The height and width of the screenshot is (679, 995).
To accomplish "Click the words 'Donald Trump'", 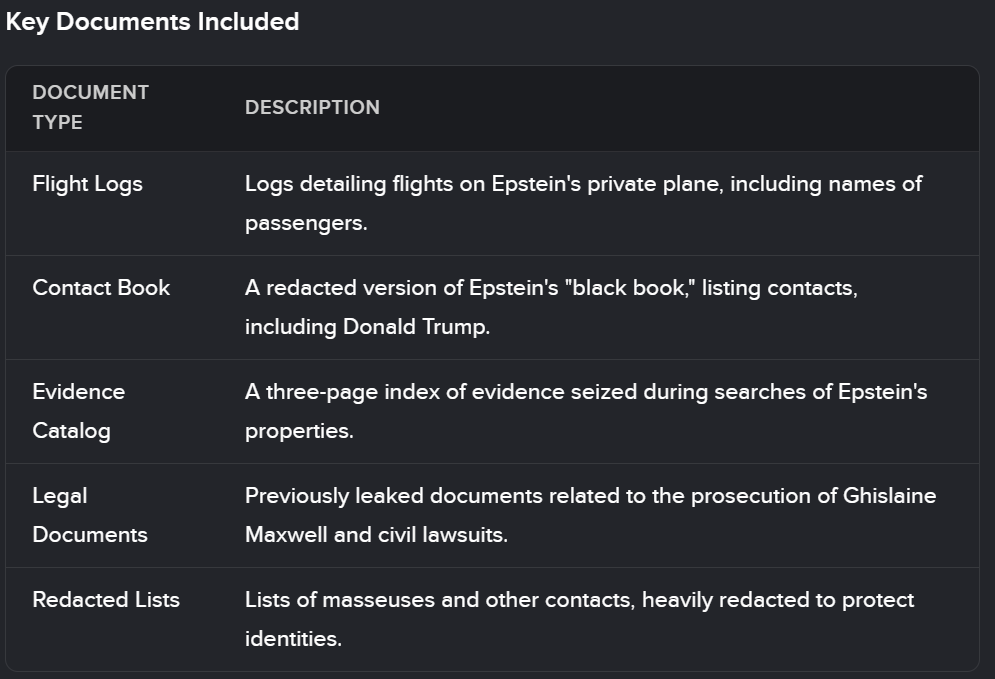I will 416,327.
